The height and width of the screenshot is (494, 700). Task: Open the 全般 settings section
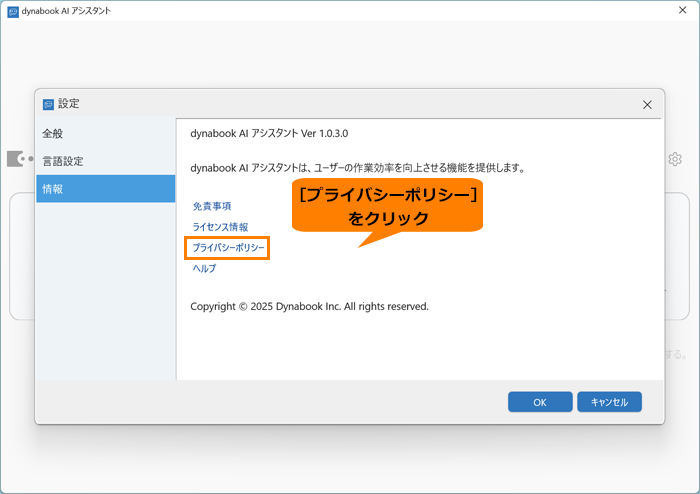(106, 133)
